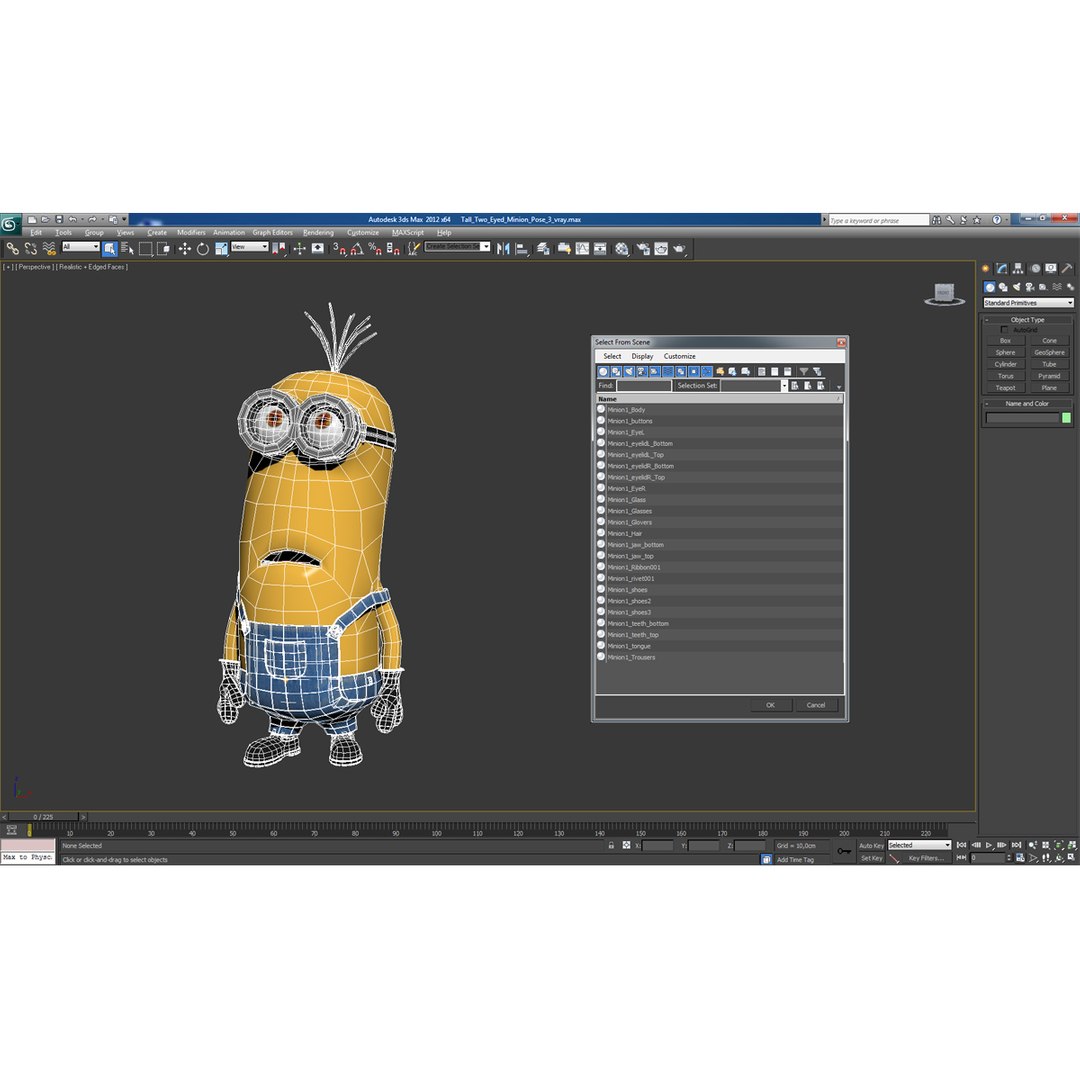Open the Modifiers menu
Image resolution: width=1080 pixels, height=1080 pixels.
191,232
